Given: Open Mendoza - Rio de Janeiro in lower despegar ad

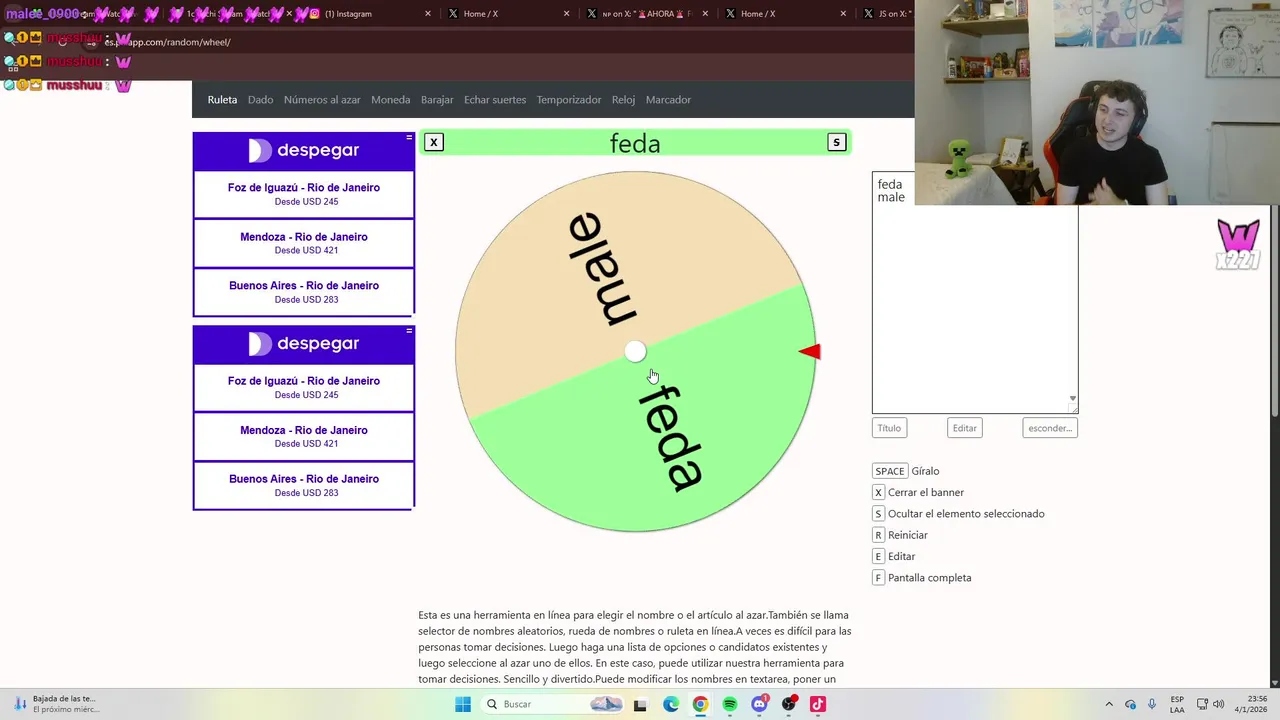Looking at the screenshot, I should (303, 436).
